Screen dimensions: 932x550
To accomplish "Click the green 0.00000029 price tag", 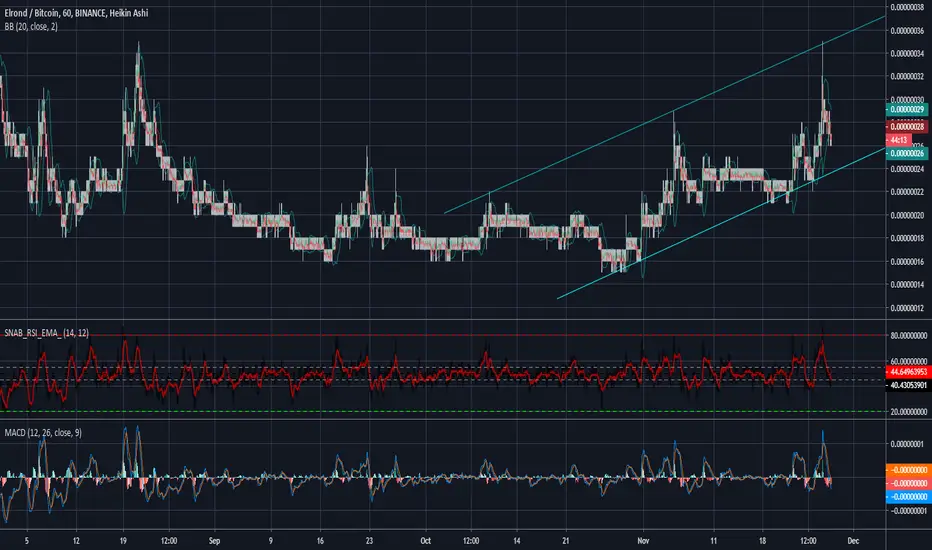I will (x=906, y=109).
